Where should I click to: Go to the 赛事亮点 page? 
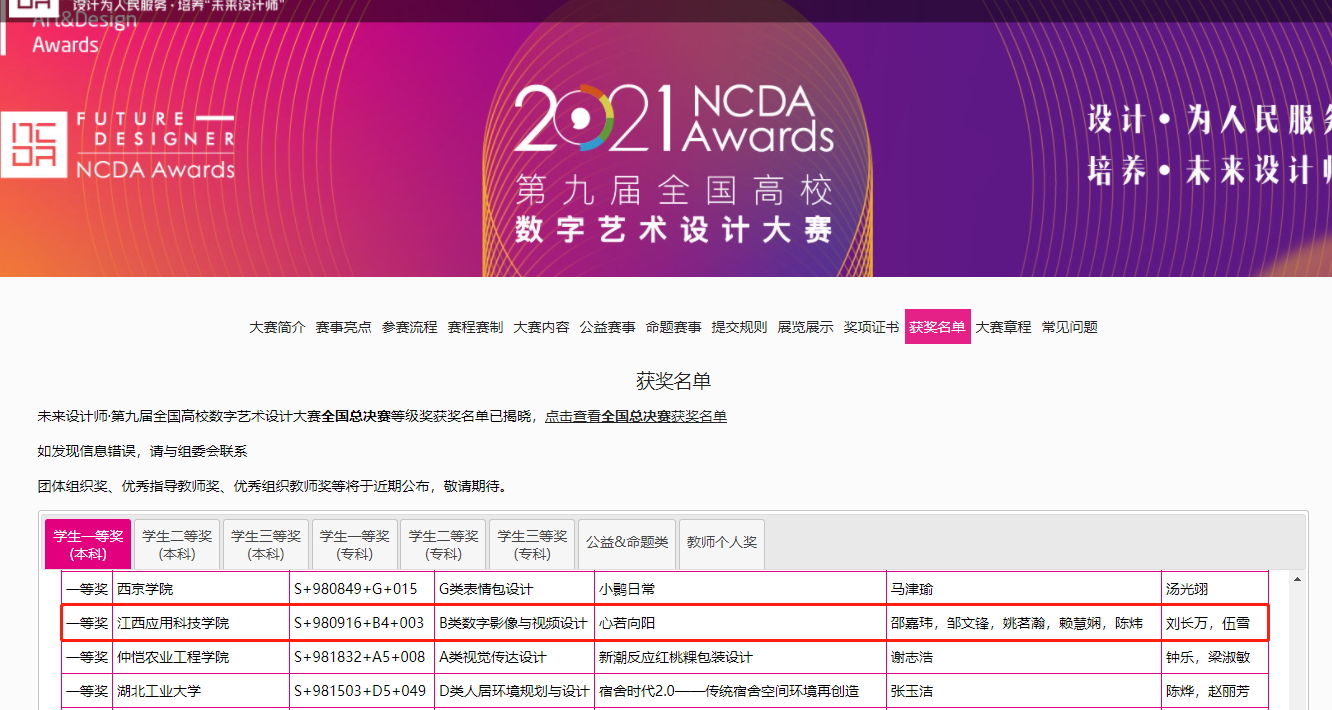pos(343,327)
